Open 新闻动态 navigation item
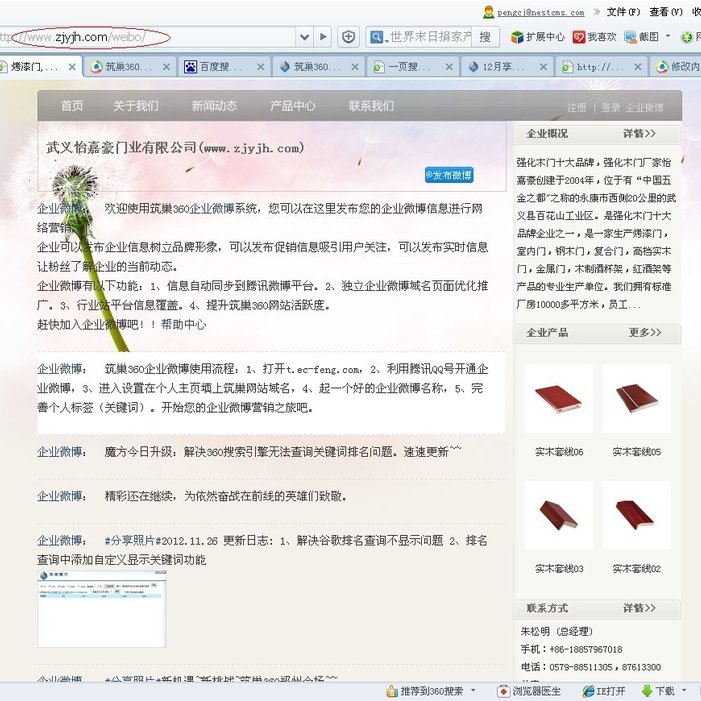The height and width of the screenshot is (701, 701). click(x=214, y=106)
